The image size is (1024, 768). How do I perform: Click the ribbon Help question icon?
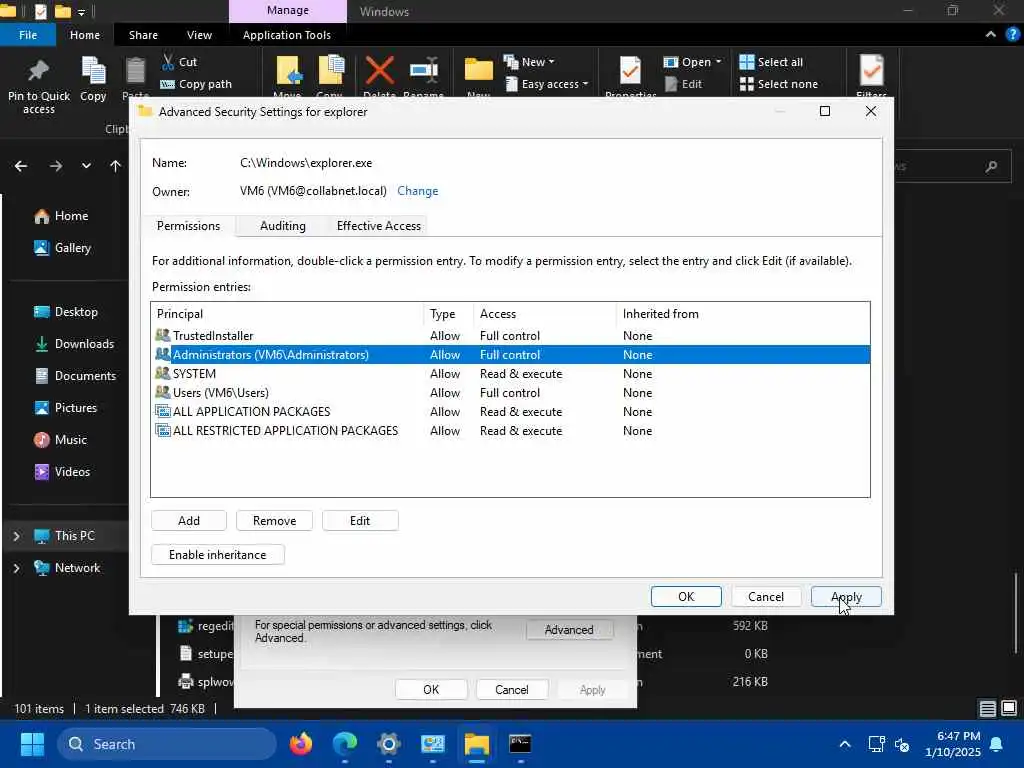point(1013,35)
